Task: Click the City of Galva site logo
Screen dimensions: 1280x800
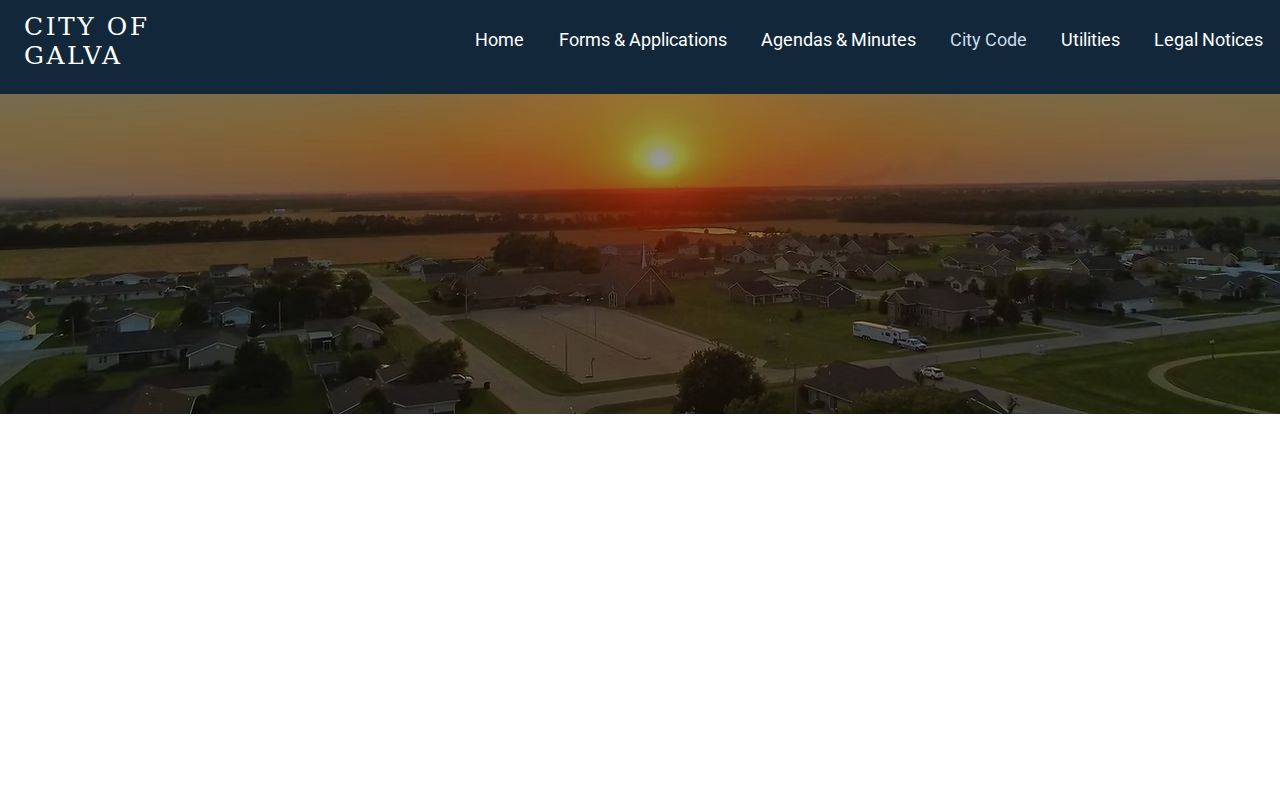Action: pos(86,41)
